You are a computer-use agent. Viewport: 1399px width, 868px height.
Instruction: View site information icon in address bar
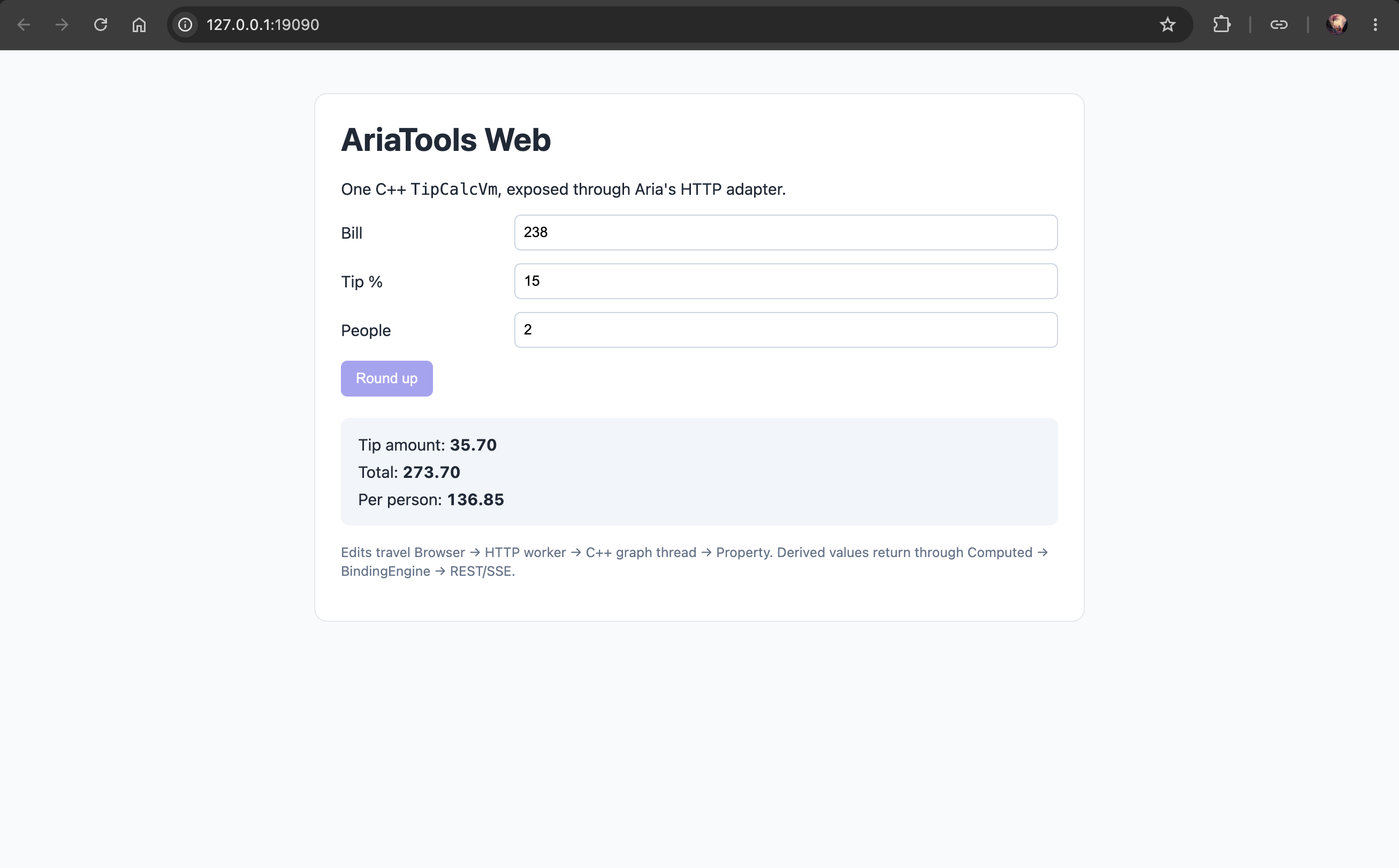(185, 25)
